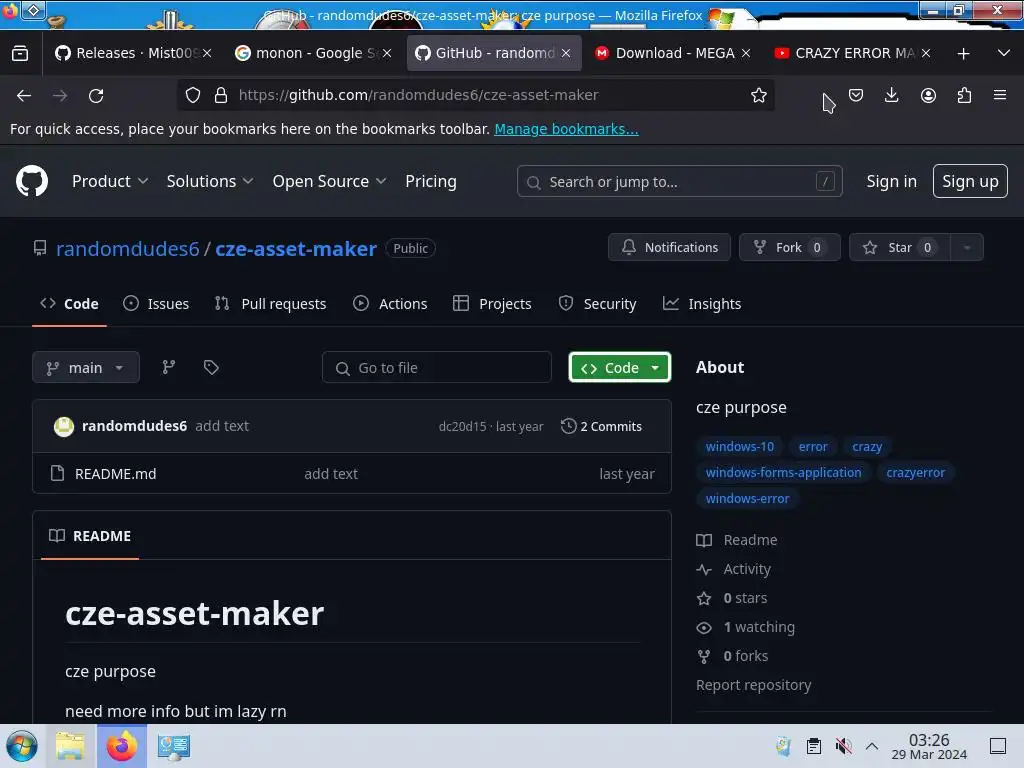This screenshot has width=1024, height=768.
Task: Open randomdudes6 owner profile link
Action: (127, 248)
